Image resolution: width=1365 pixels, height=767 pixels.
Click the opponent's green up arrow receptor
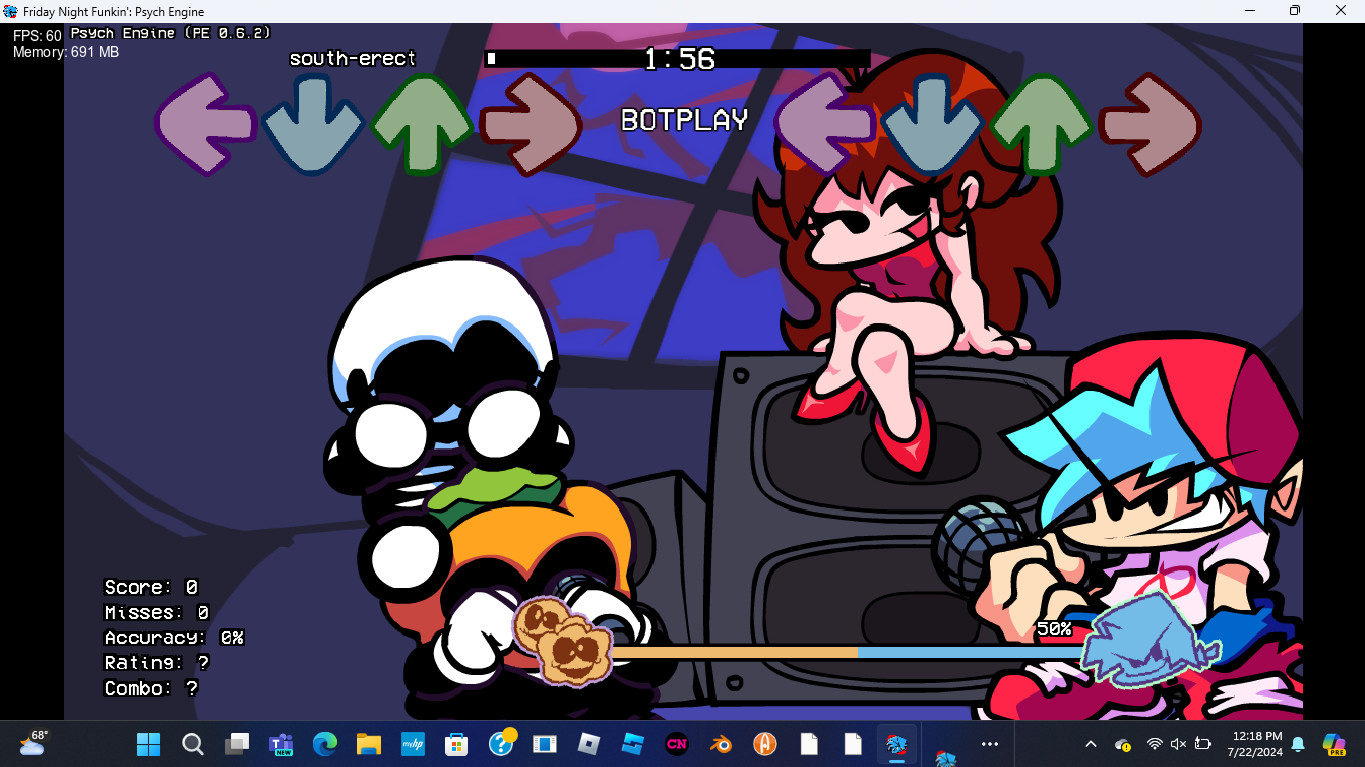(x=421, y=124)
